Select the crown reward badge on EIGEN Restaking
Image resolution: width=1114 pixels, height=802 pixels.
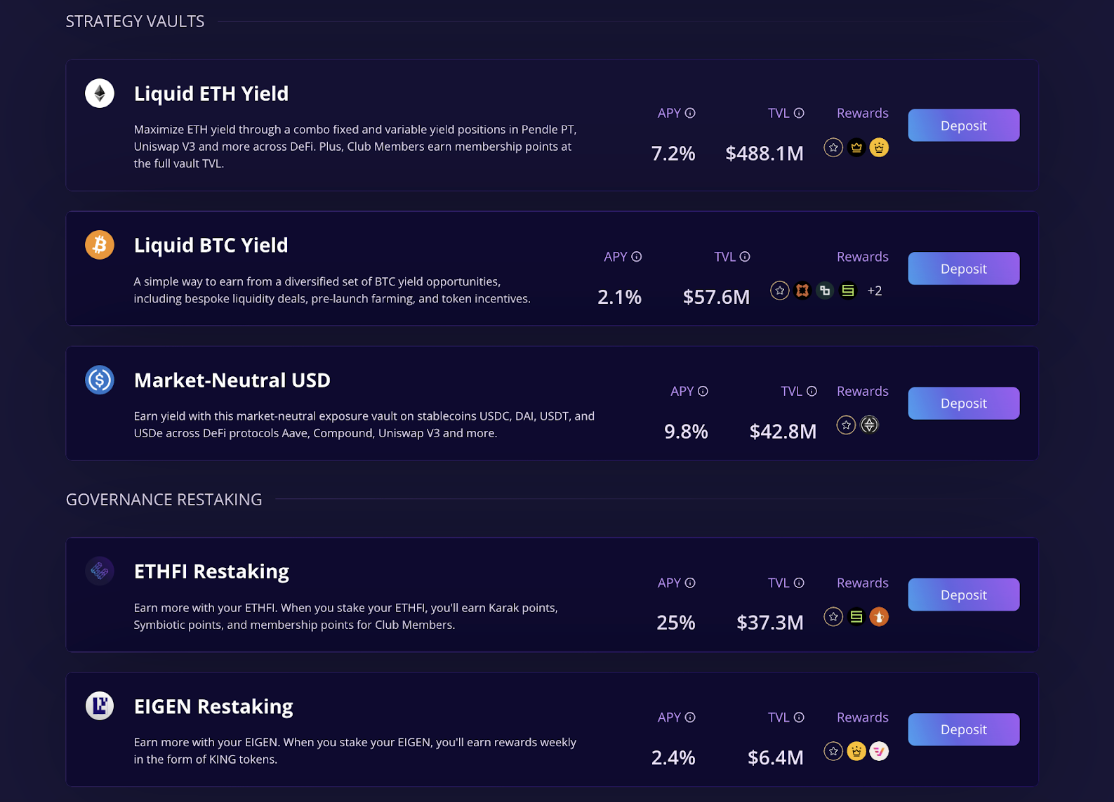(856, 751)
